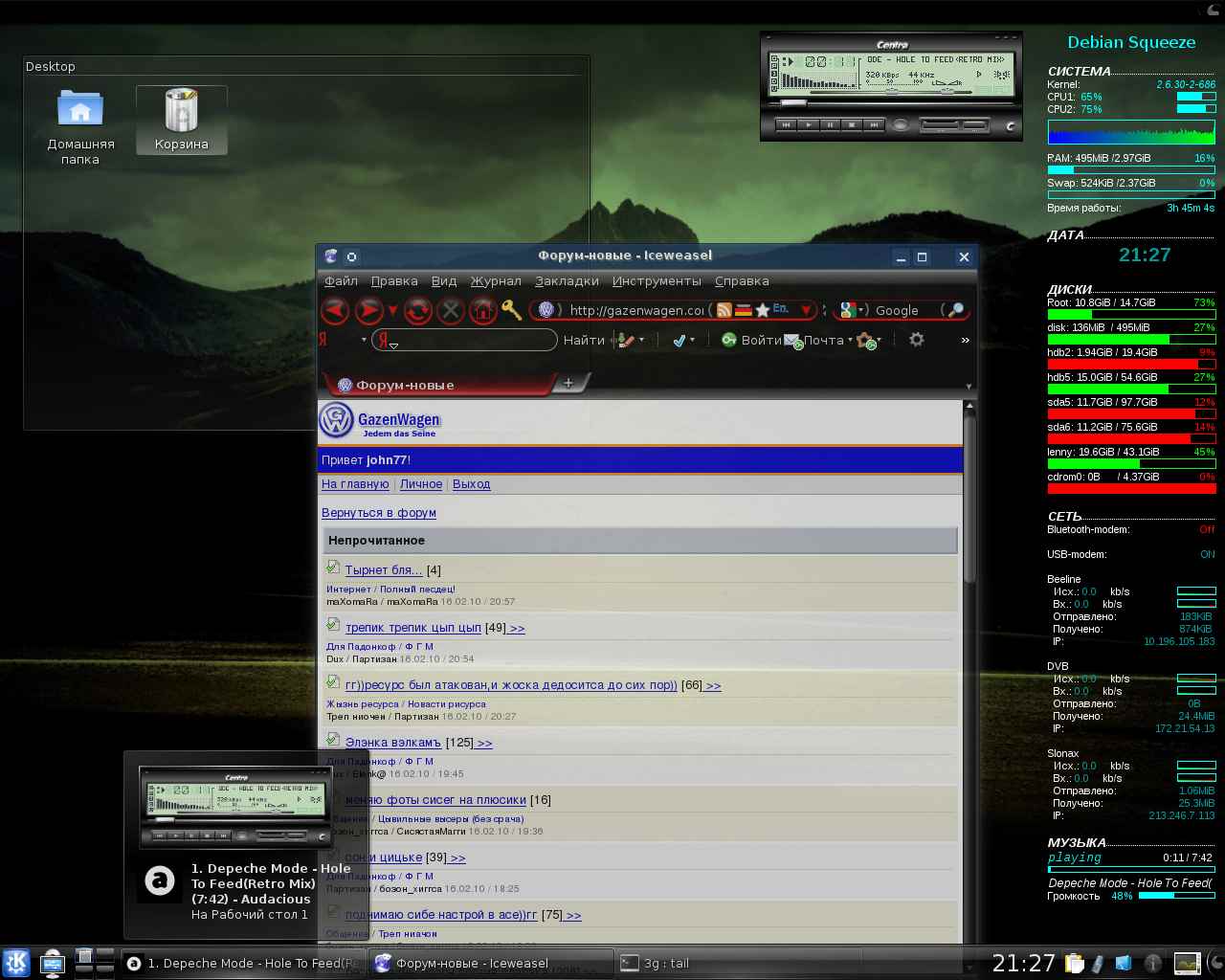The width and height of the screenshot is (1225, 980).
Task: Click the golden key icon in toolbar
Action: [511, 310]
